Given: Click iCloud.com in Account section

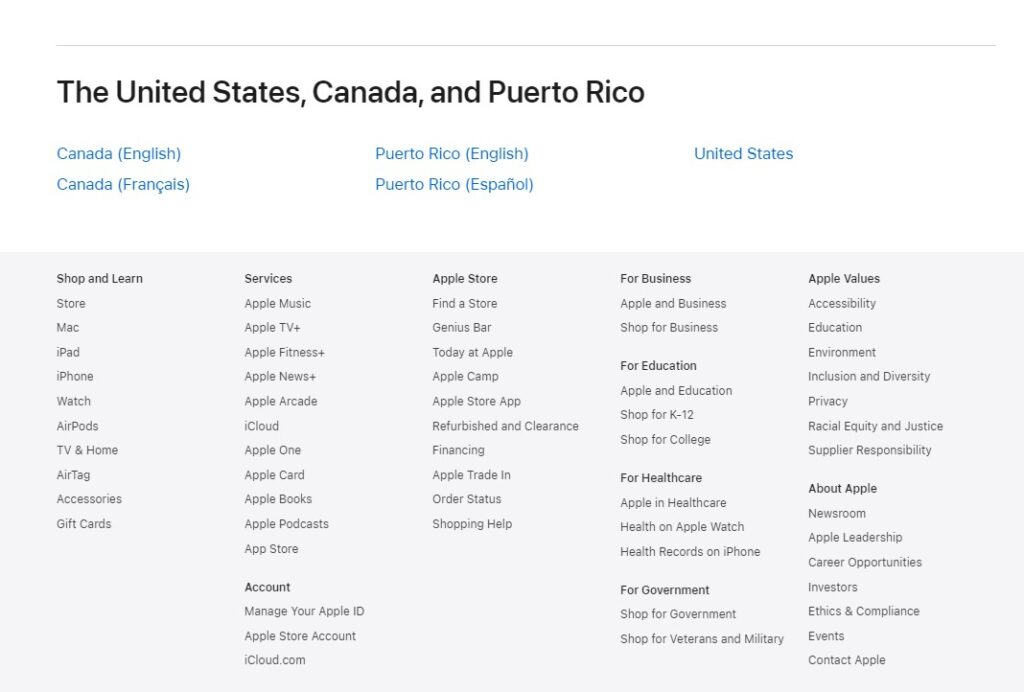Looking at the screenshot, I should point(275,660).
